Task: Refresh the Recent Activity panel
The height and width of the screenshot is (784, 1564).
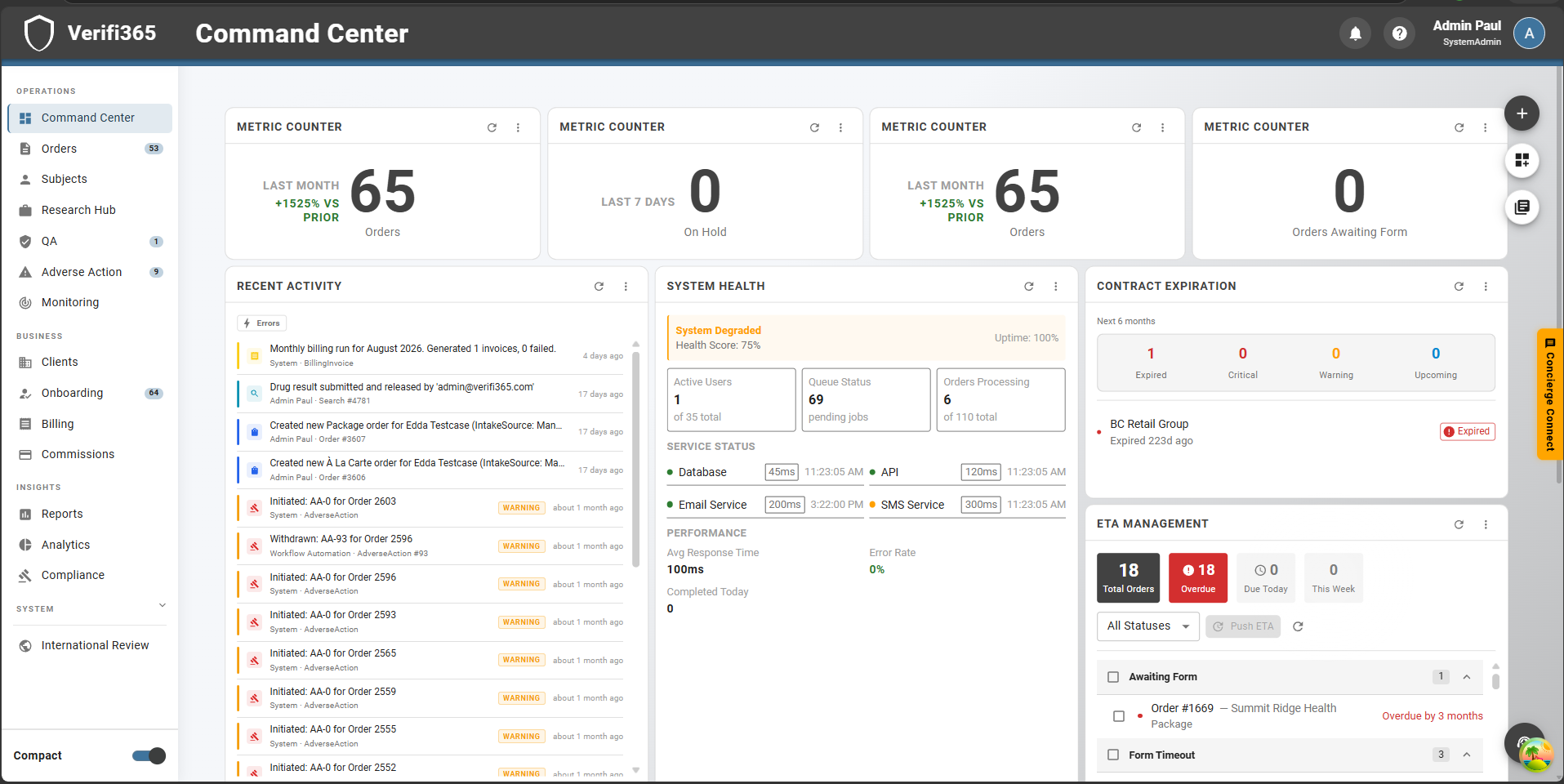Action: (599, 287)
